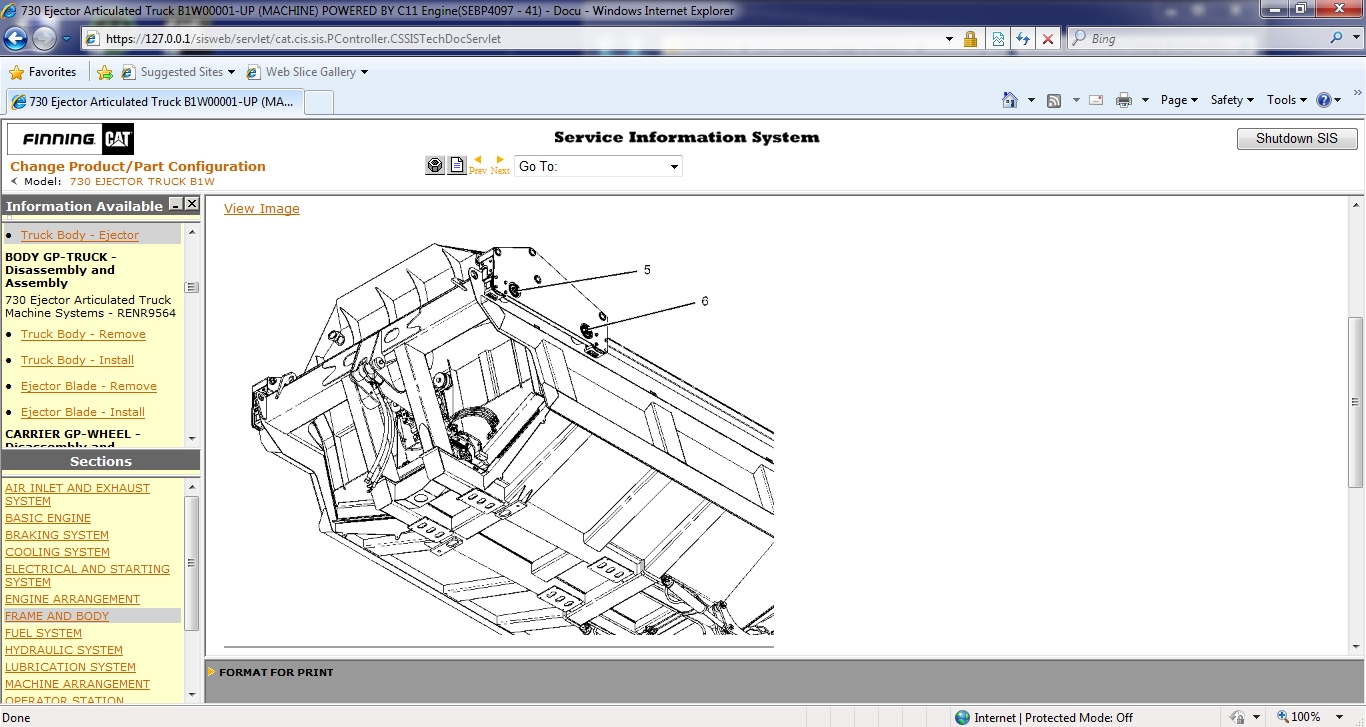
Task: Switch to the 730 Ejector Truck browser tab
Action: point(150,101)
